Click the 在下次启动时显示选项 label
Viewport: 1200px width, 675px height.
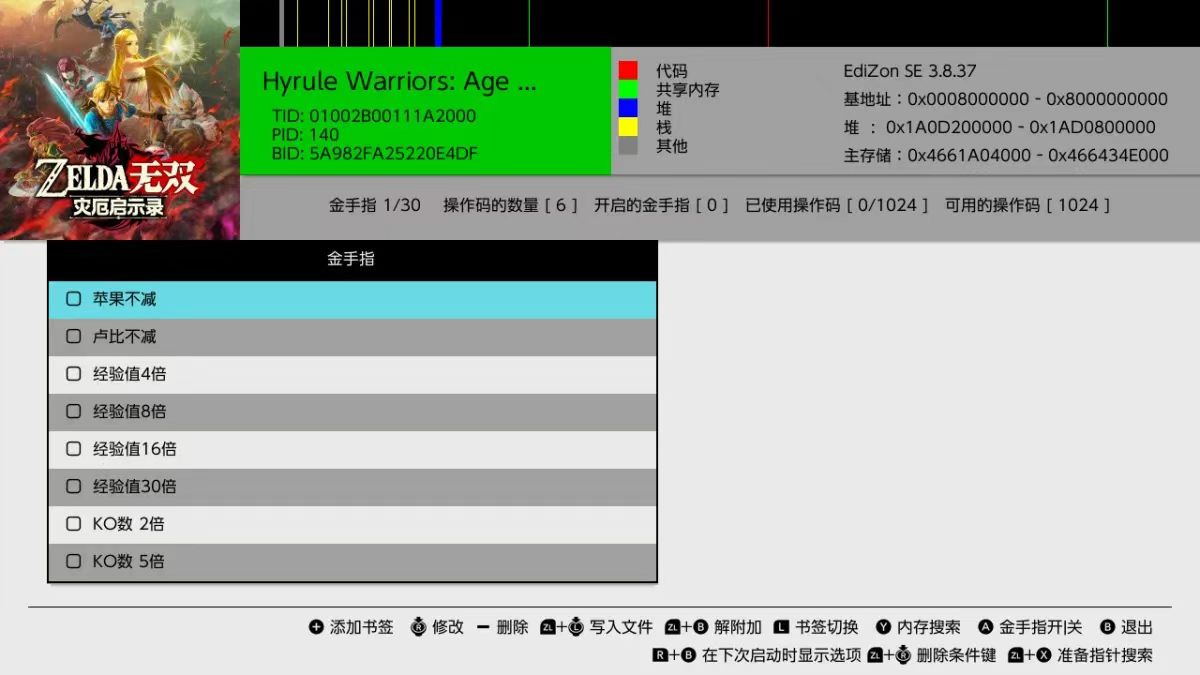click(x=782, y=655)
